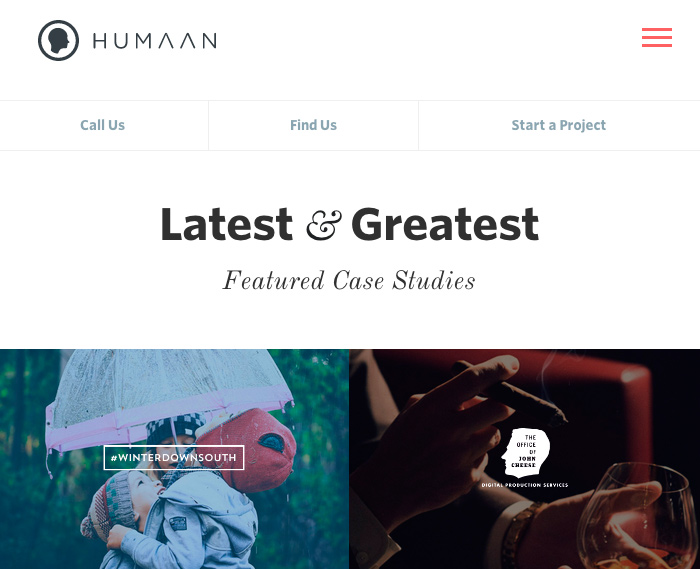Click the brandy glass in the photo
The height and width of the screenshot is (569, 700).
tap(638, 516)
